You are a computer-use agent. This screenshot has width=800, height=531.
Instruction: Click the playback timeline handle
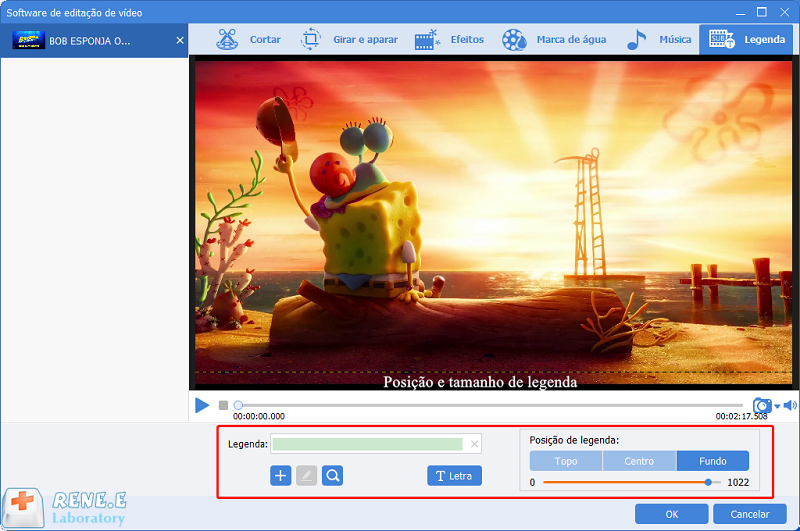[x=238, y=405]
